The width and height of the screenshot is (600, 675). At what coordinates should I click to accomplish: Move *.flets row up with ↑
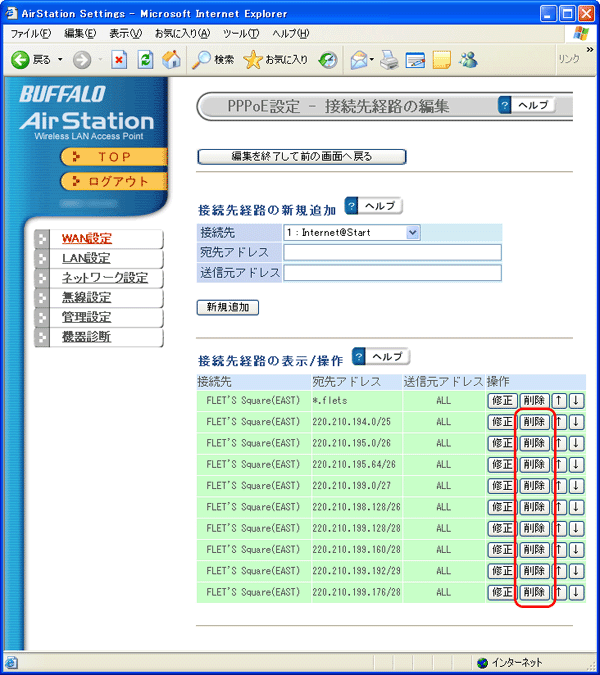pyautogui.click(x=559, y=401)
